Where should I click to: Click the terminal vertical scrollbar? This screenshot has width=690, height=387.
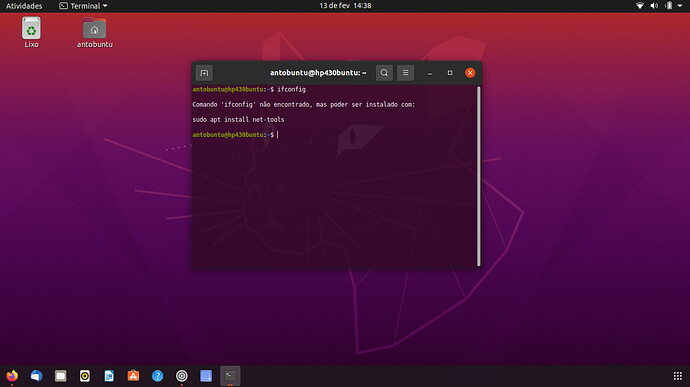479,176
